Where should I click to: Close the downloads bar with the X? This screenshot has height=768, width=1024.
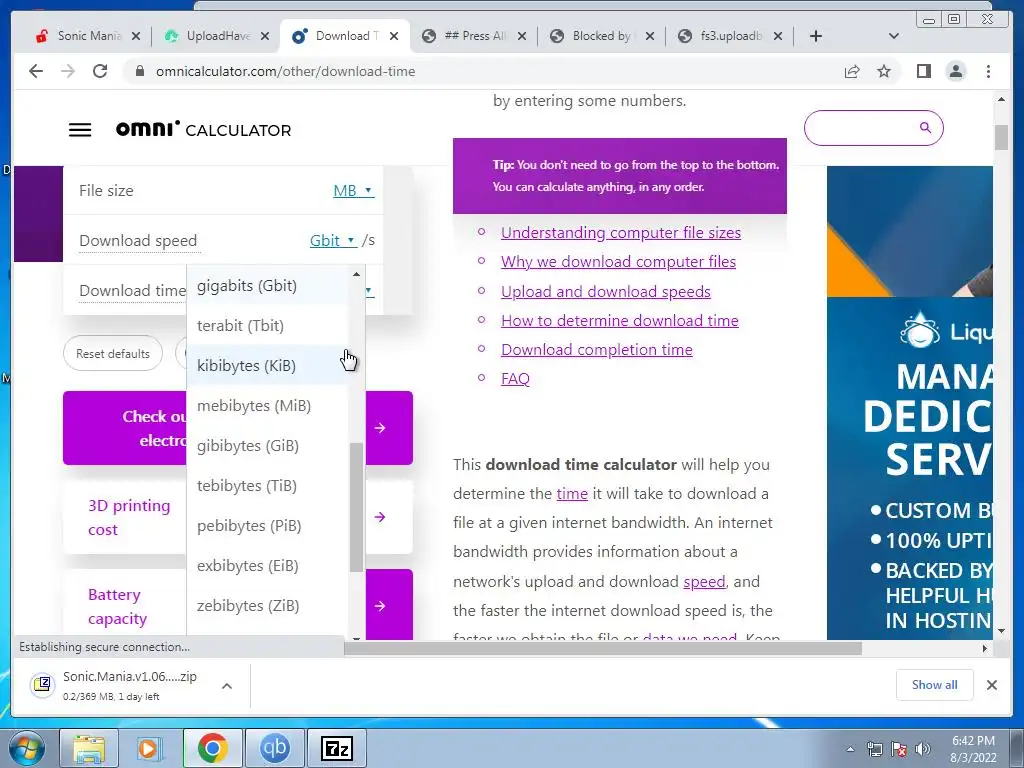pyautogui.click(x=991, y=685)
